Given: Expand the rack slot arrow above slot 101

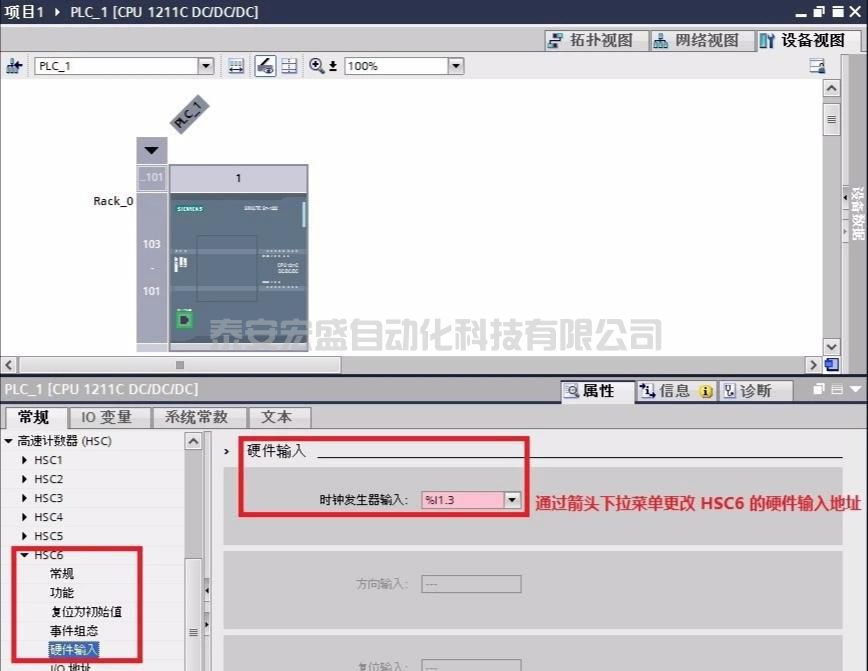Looking at the screenshot, I should pos(151,150).
